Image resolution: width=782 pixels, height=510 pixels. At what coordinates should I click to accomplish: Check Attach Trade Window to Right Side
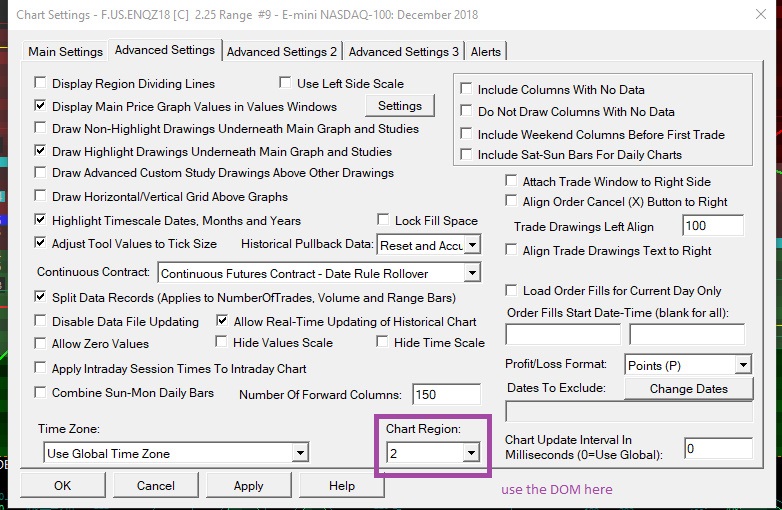point(511,180)
